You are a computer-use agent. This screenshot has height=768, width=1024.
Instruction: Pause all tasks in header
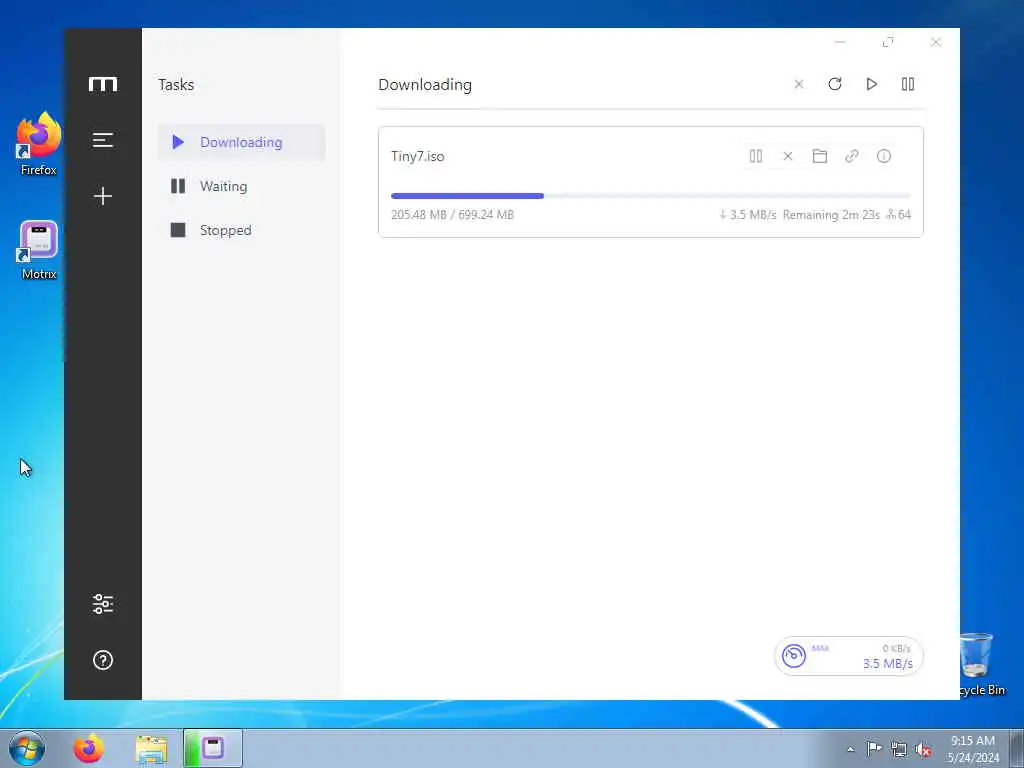click(x=908, y=84)
